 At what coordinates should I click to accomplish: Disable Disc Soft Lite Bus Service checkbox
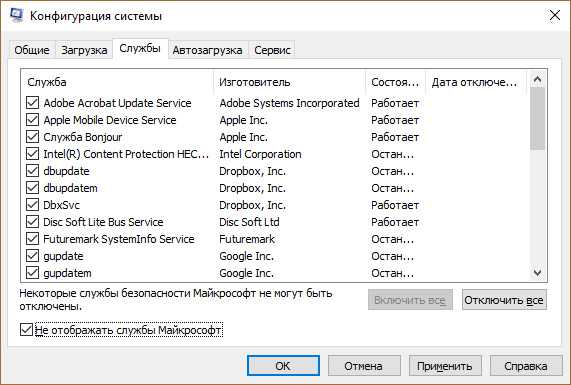click(32, 222)
